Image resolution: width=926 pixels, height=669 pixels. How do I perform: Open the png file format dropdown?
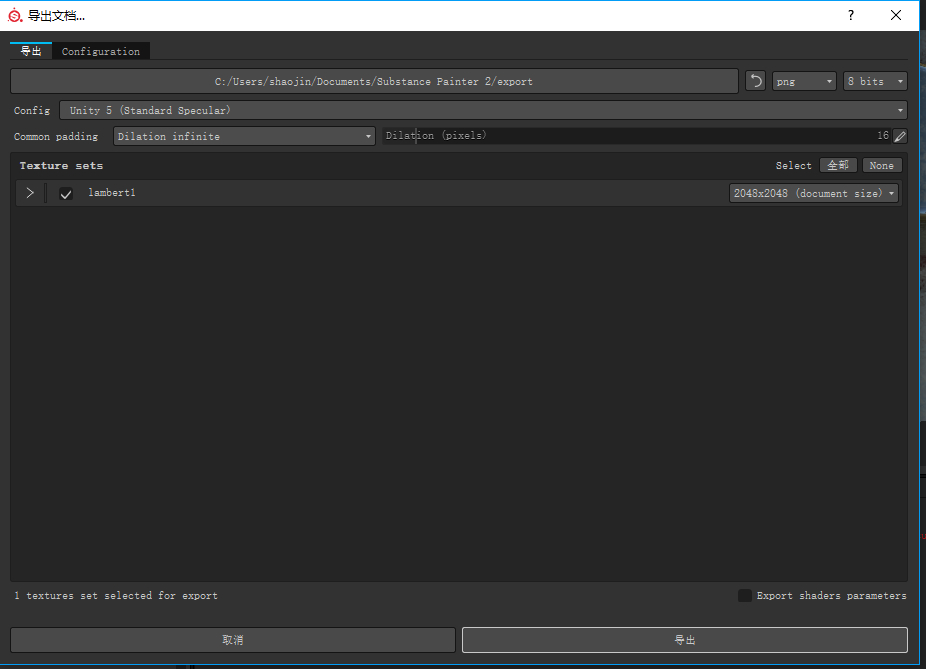(x=804, y=81)
